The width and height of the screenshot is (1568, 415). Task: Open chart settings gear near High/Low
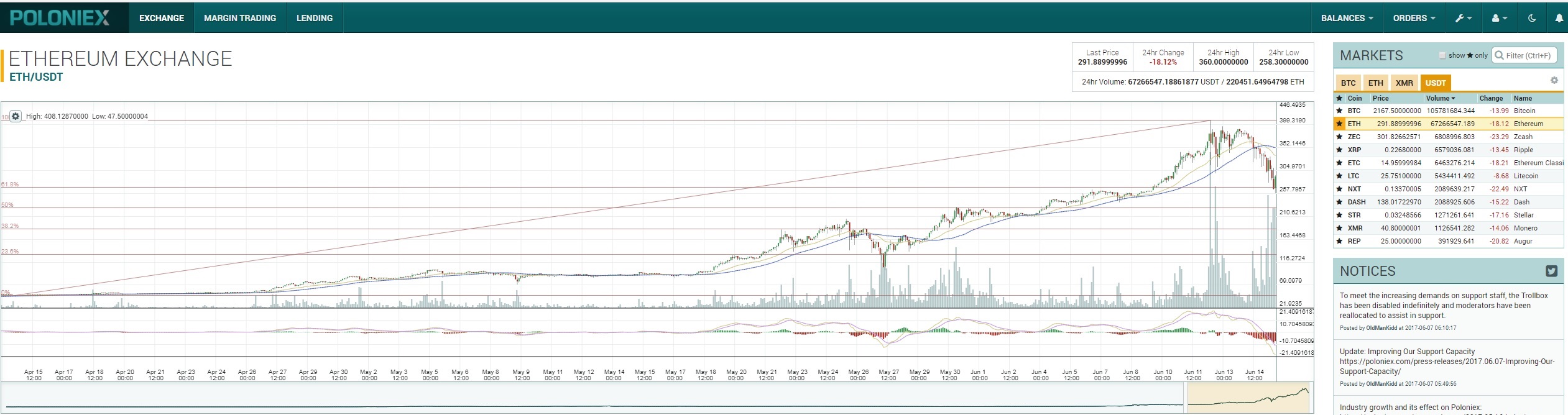pyautogui.click(x=16, y=116)
